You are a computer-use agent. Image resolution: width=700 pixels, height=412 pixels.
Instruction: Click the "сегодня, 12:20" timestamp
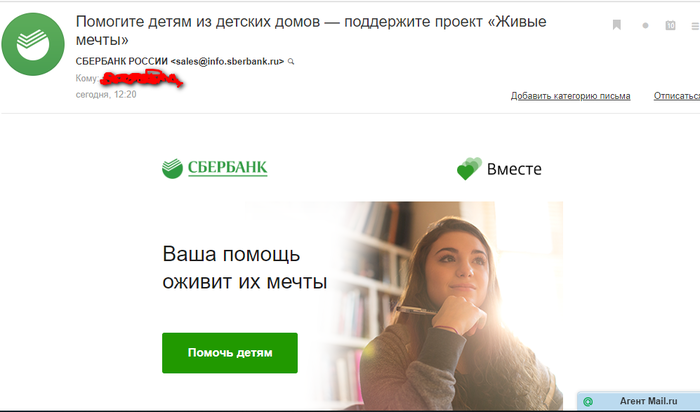coord(106,95)
